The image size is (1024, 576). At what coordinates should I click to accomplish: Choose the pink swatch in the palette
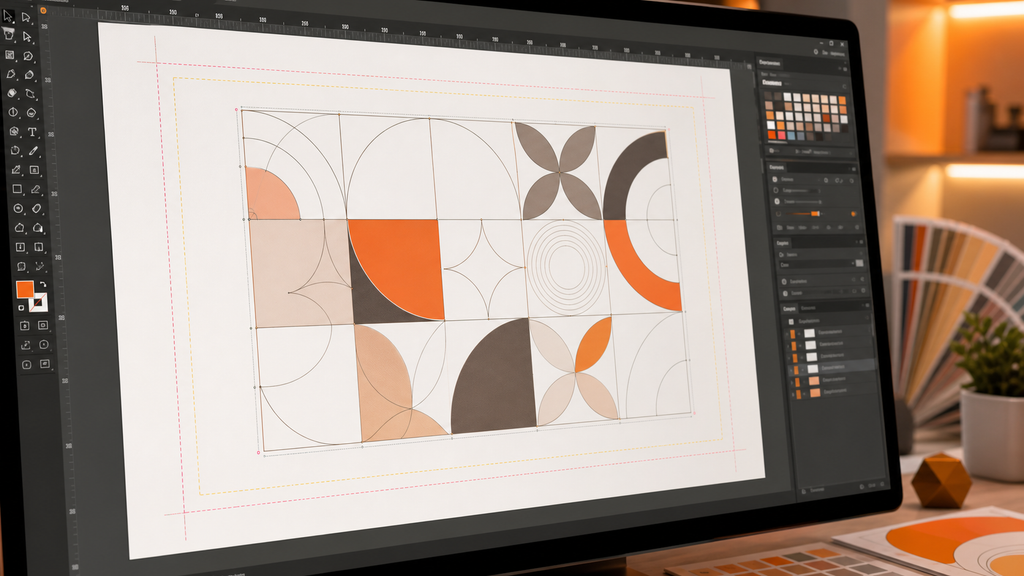782,135
